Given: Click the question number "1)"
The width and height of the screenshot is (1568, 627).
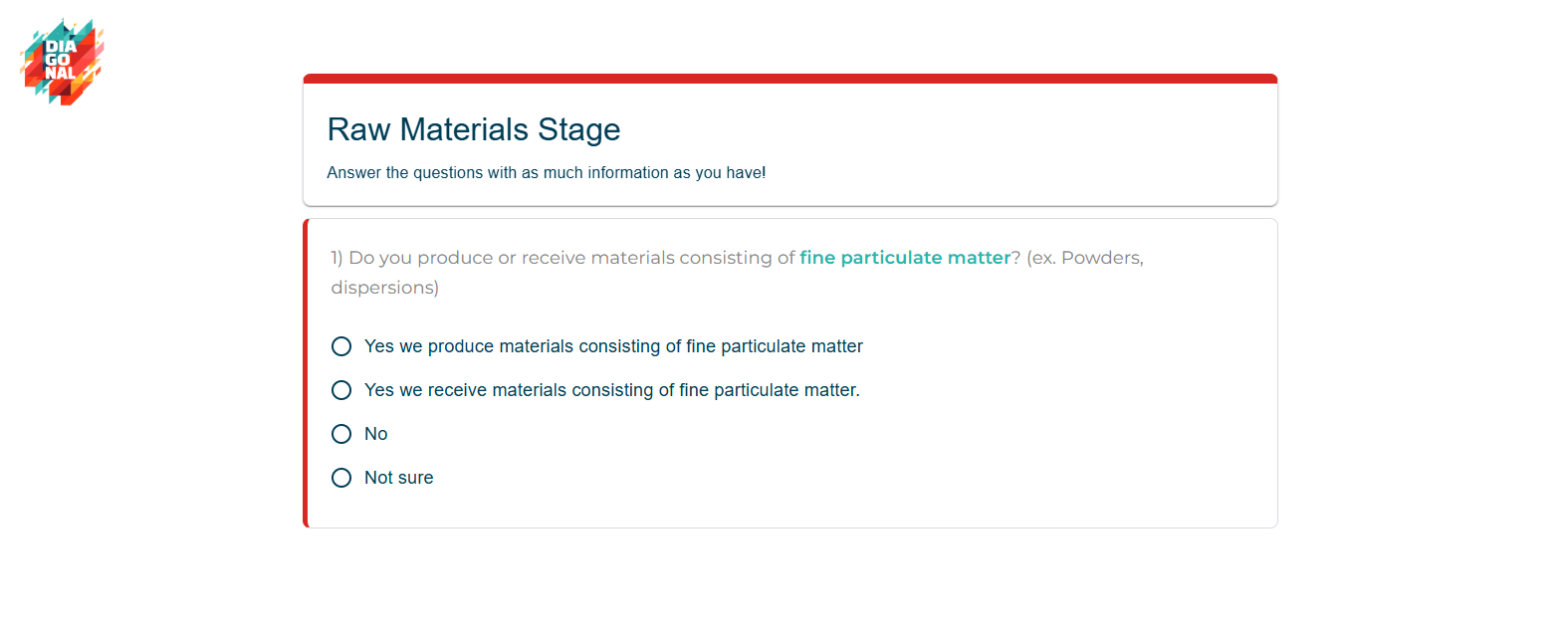Looking at the screenshot, I should point(336,258).
